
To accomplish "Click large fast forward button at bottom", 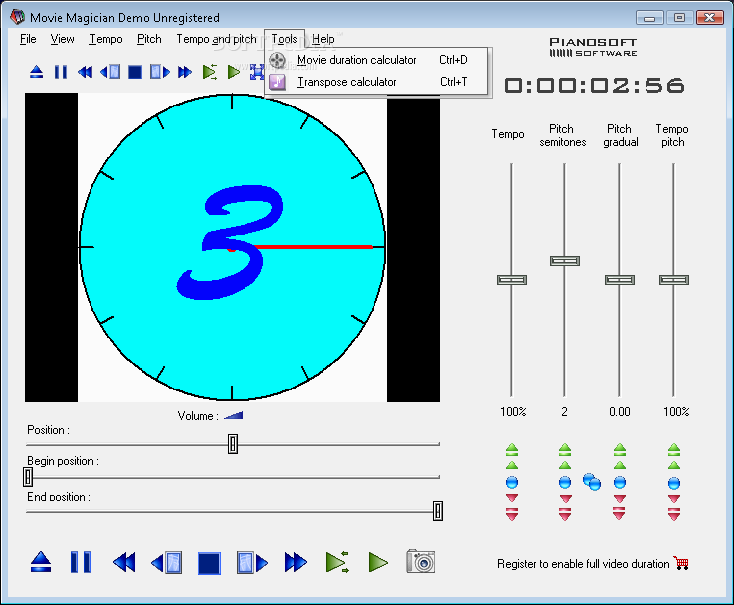I will click(295, 562).
